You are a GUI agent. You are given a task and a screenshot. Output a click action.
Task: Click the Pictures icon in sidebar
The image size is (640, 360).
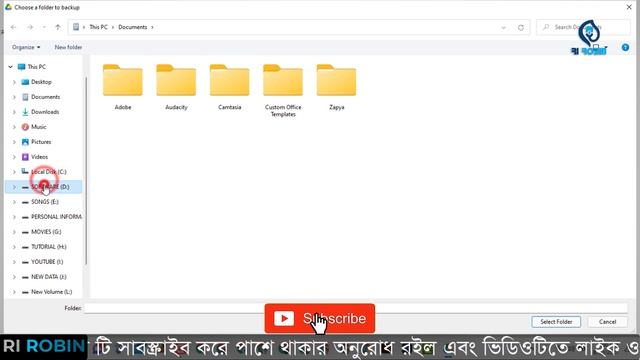(25, 142)
